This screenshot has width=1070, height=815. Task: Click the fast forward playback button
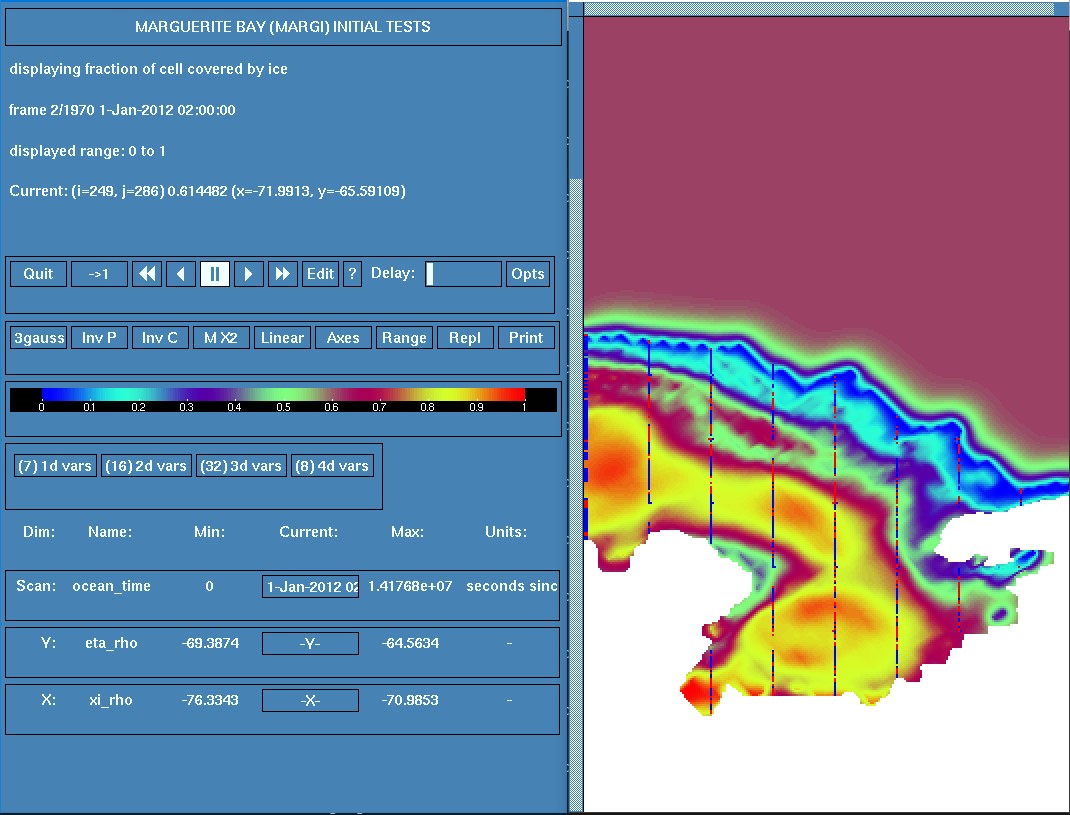point(283,274)
